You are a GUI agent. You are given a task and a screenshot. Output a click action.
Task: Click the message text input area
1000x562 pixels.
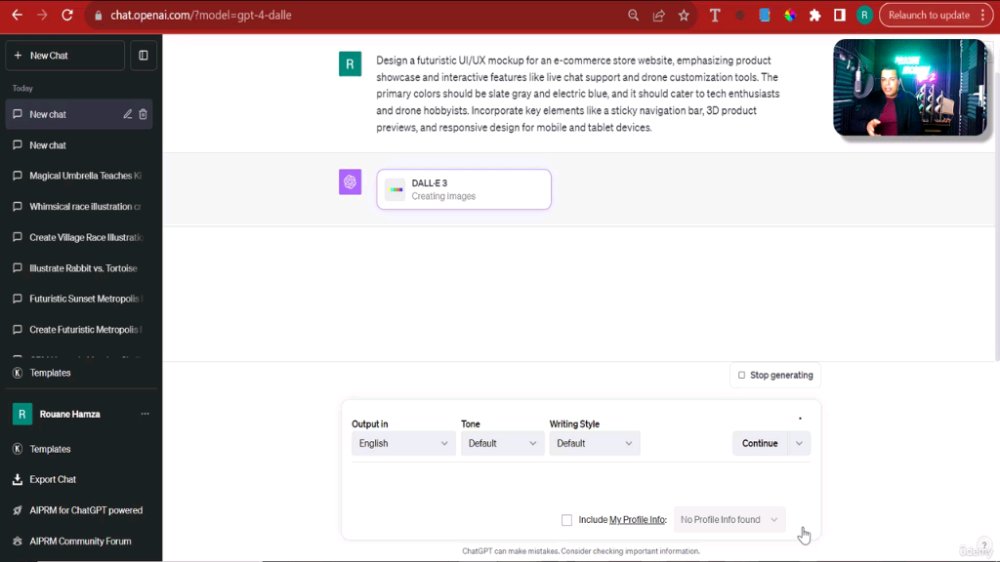click(x=580, y=485)
